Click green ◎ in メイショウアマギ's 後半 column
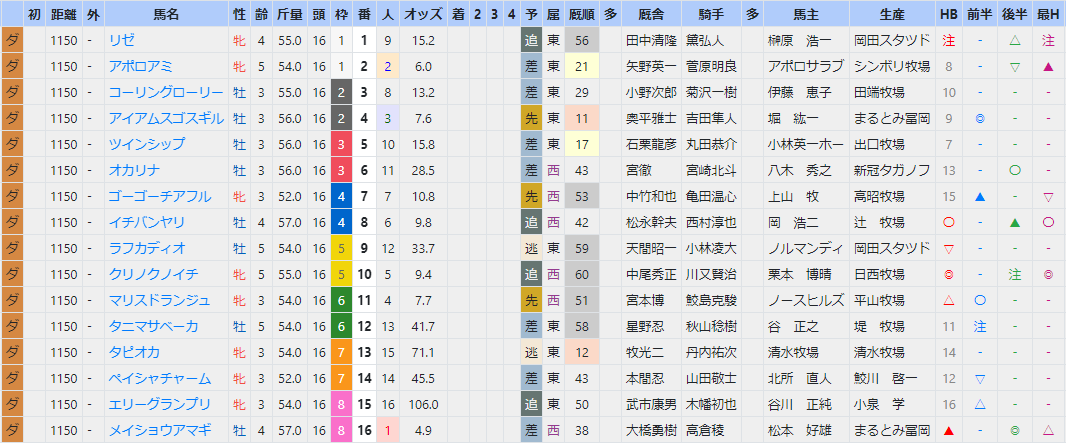The image size is (1066, 443). [x=1015, y=430]
